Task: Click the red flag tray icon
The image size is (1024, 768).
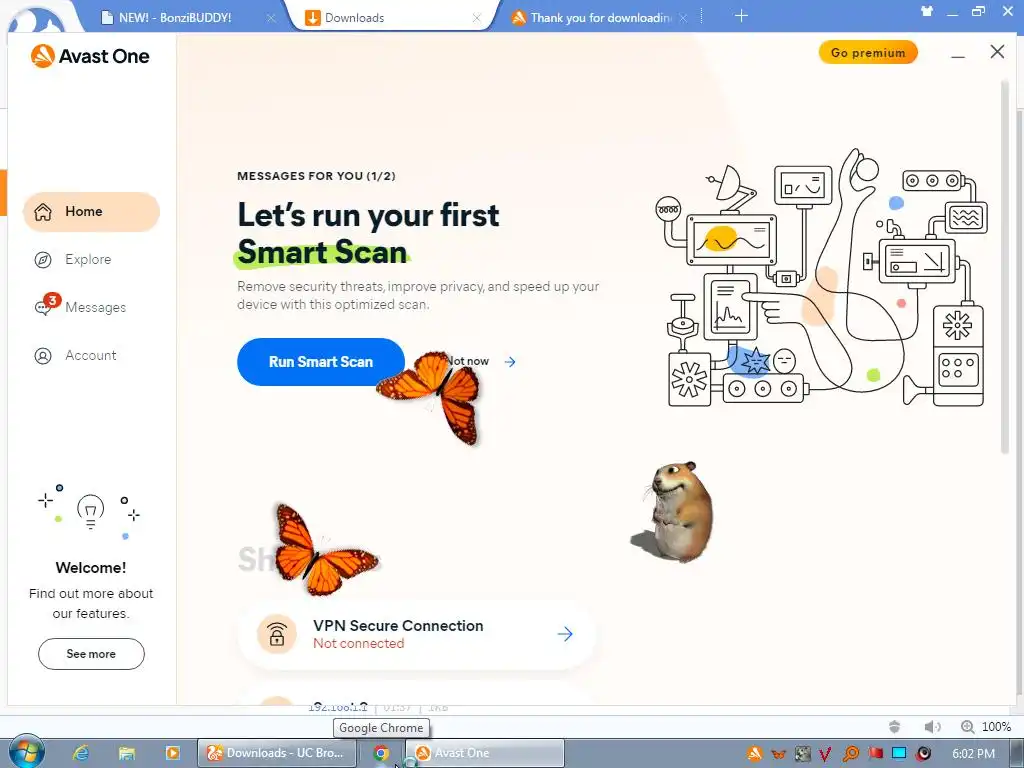Action: pyautogui.click(x=876, y=754)
